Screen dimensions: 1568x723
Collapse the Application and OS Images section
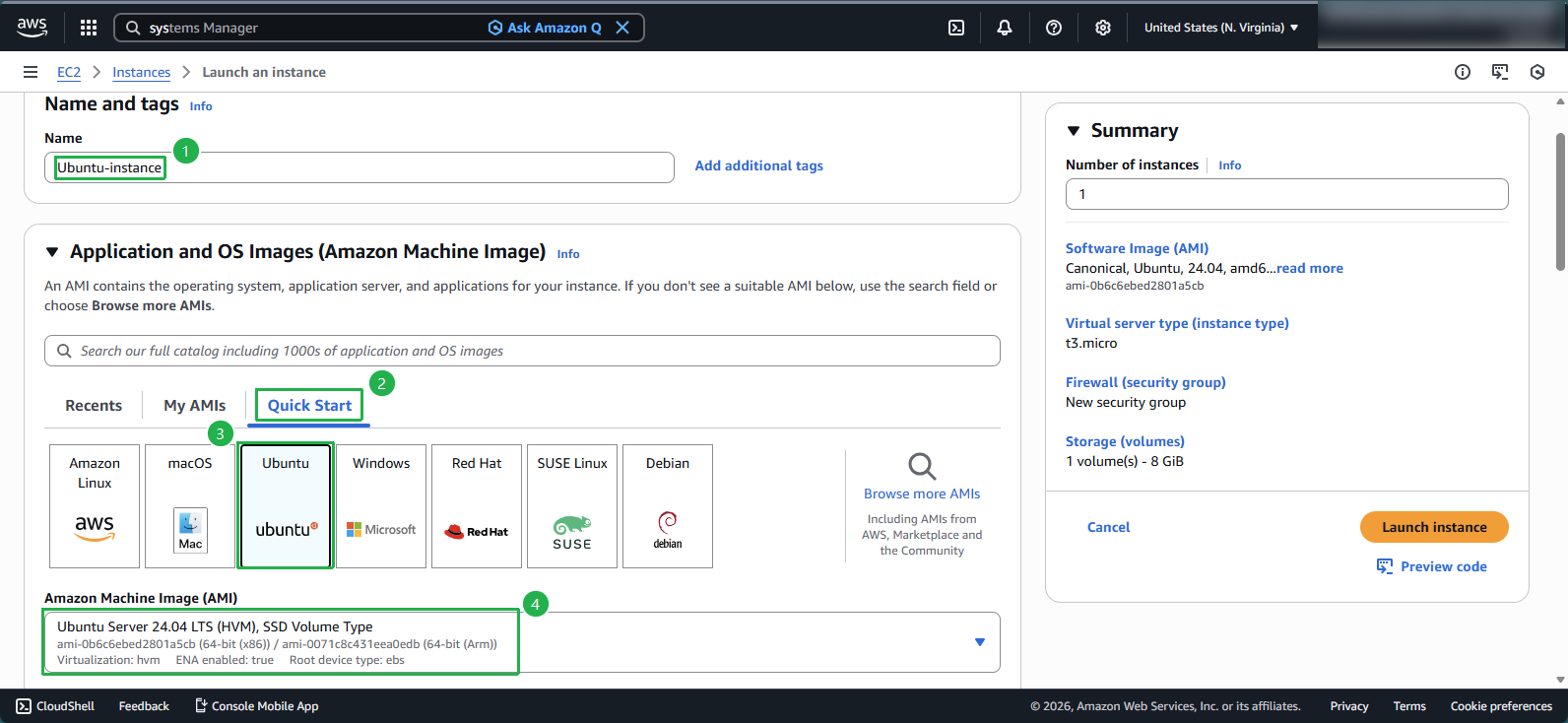(x=52, y=252)
